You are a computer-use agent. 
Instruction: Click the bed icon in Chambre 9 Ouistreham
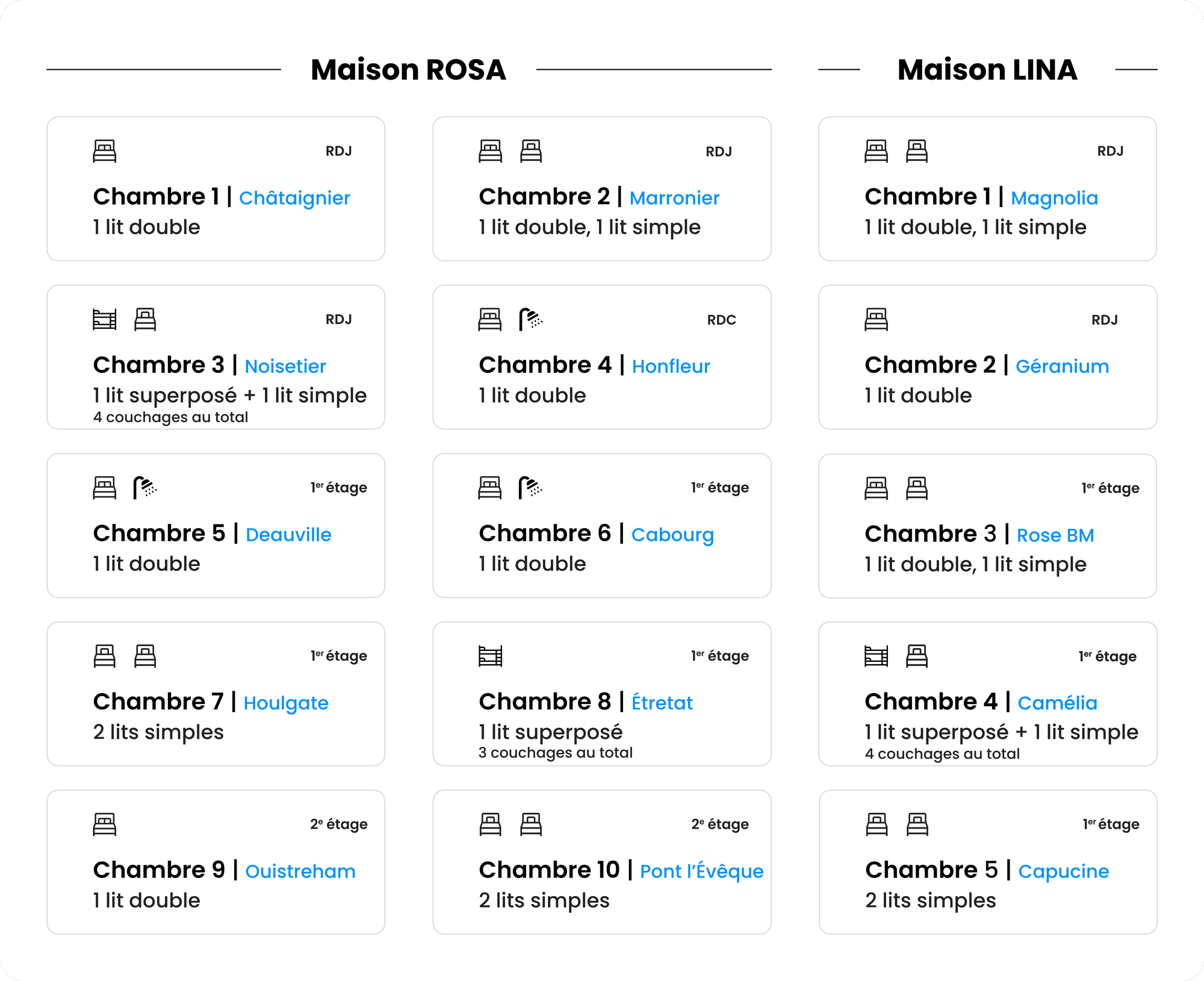[x=104, y=824]
